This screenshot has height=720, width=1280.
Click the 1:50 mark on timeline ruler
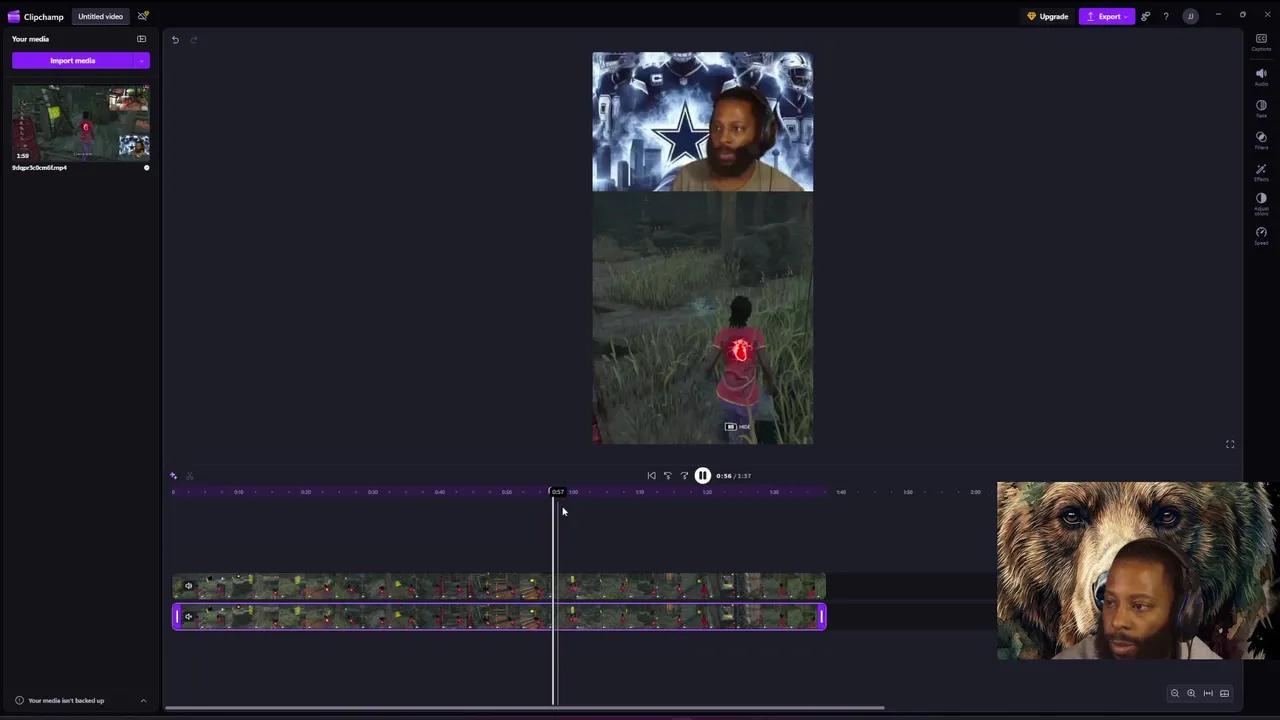[x=908, y=492]
